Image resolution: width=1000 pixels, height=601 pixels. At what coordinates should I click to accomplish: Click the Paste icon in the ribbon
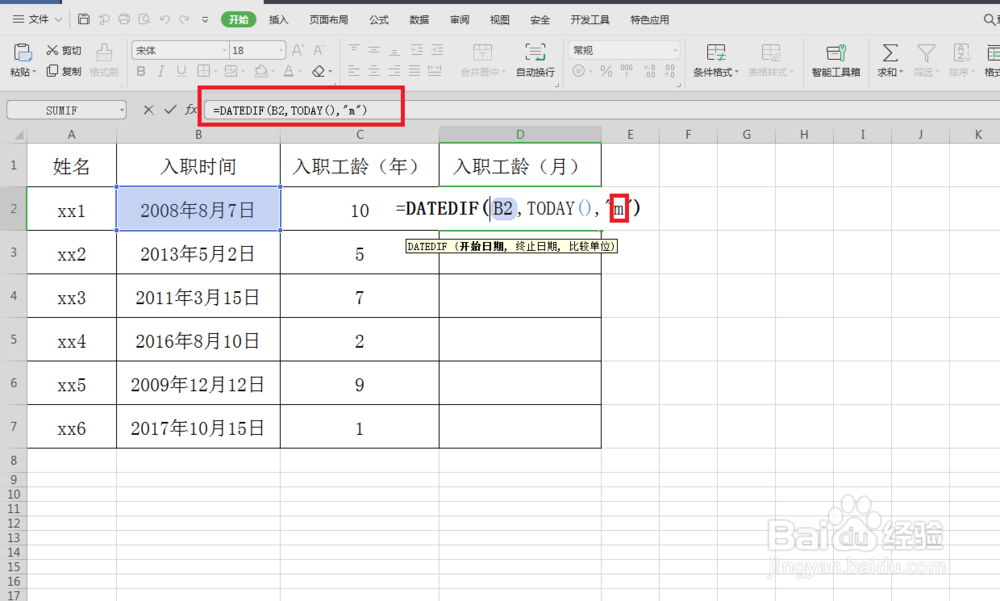22,52
